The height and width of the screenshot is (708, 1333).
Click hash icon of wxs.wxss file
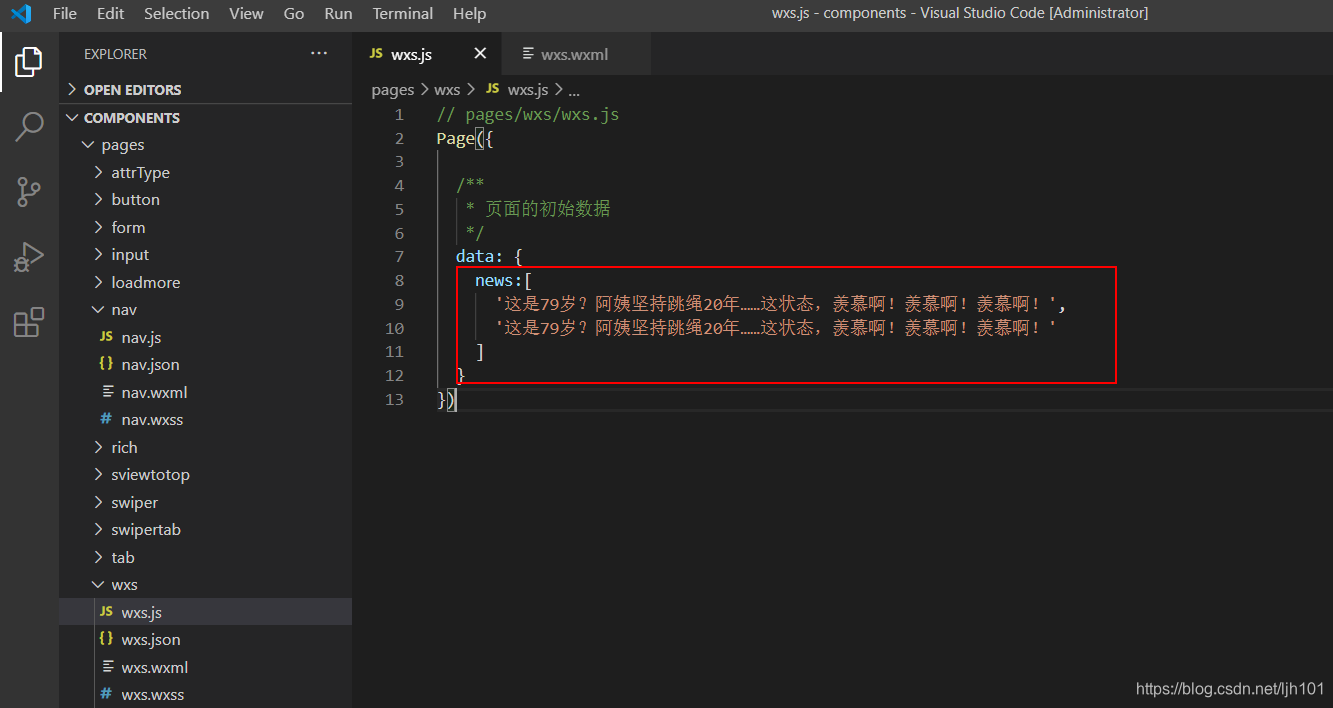106,695
